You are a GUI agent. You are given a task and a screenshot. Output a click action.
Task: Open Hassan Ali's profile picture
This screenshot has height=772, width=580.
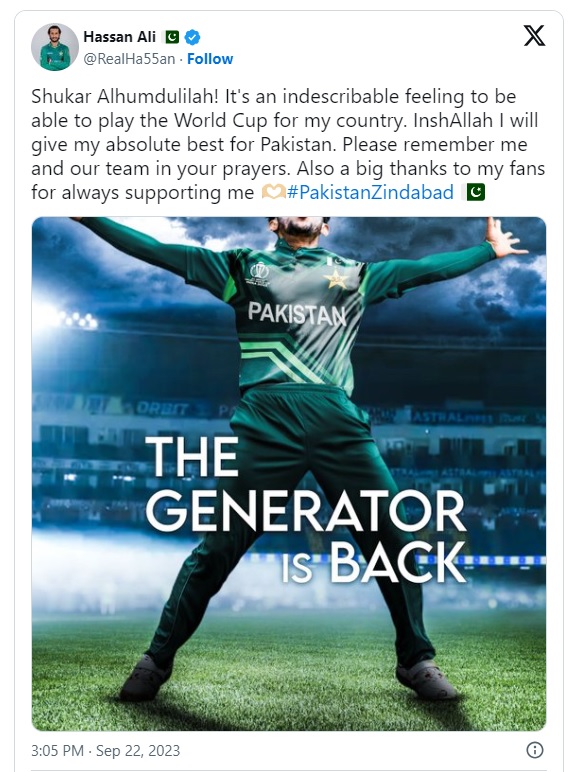tap(55, 47)
